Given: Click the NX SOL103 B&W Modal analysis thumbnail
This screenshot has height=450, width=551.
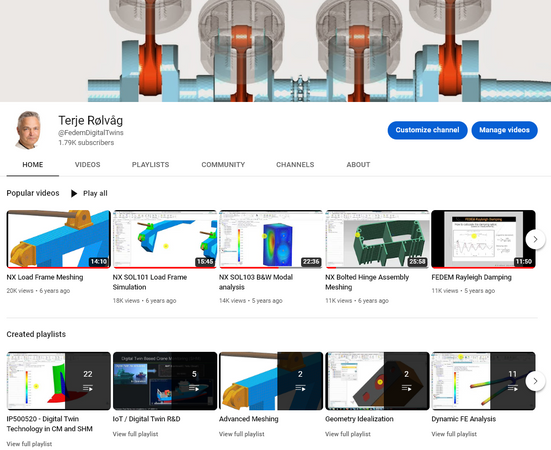Looking at the screenshot, I should (271, 239).
